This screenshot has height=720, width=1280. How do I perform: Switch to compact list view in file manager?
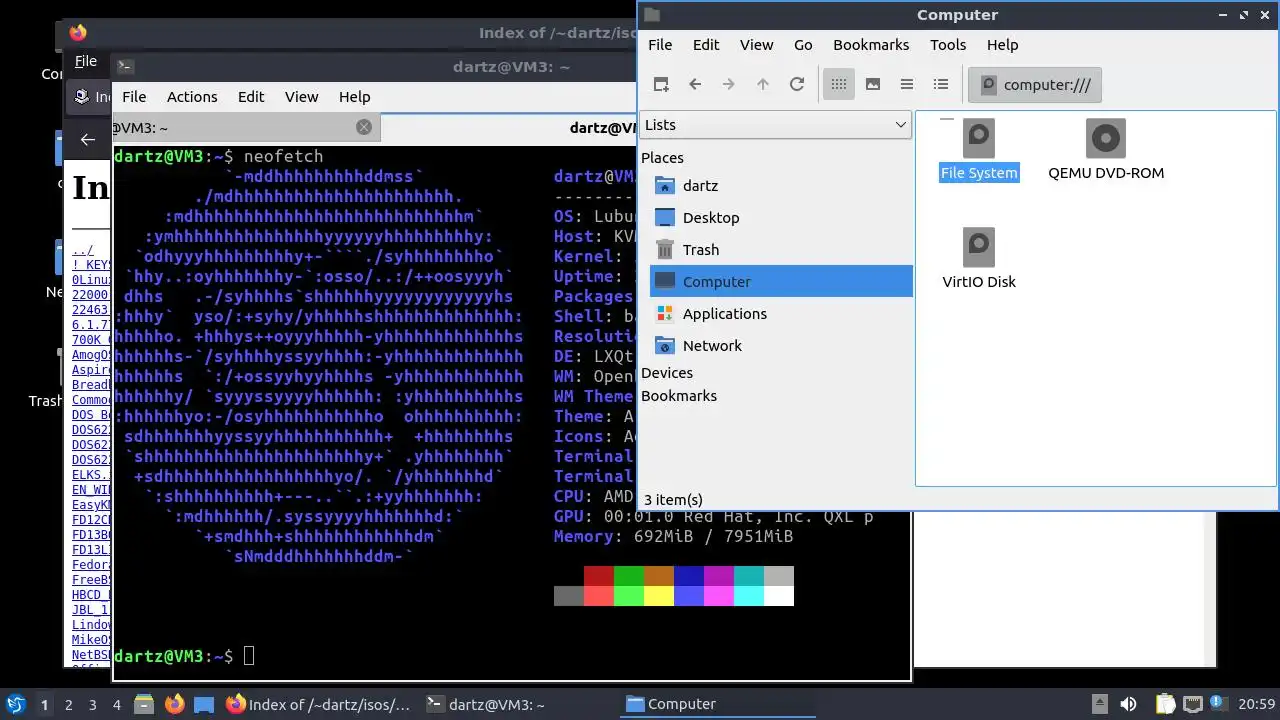coord(907,84)
